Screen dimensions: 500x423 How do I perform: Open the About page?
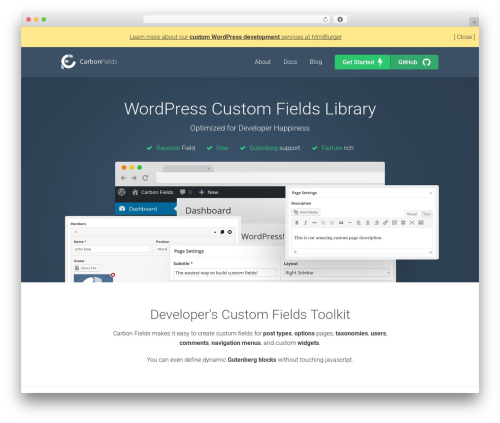[x=262, y=62]
